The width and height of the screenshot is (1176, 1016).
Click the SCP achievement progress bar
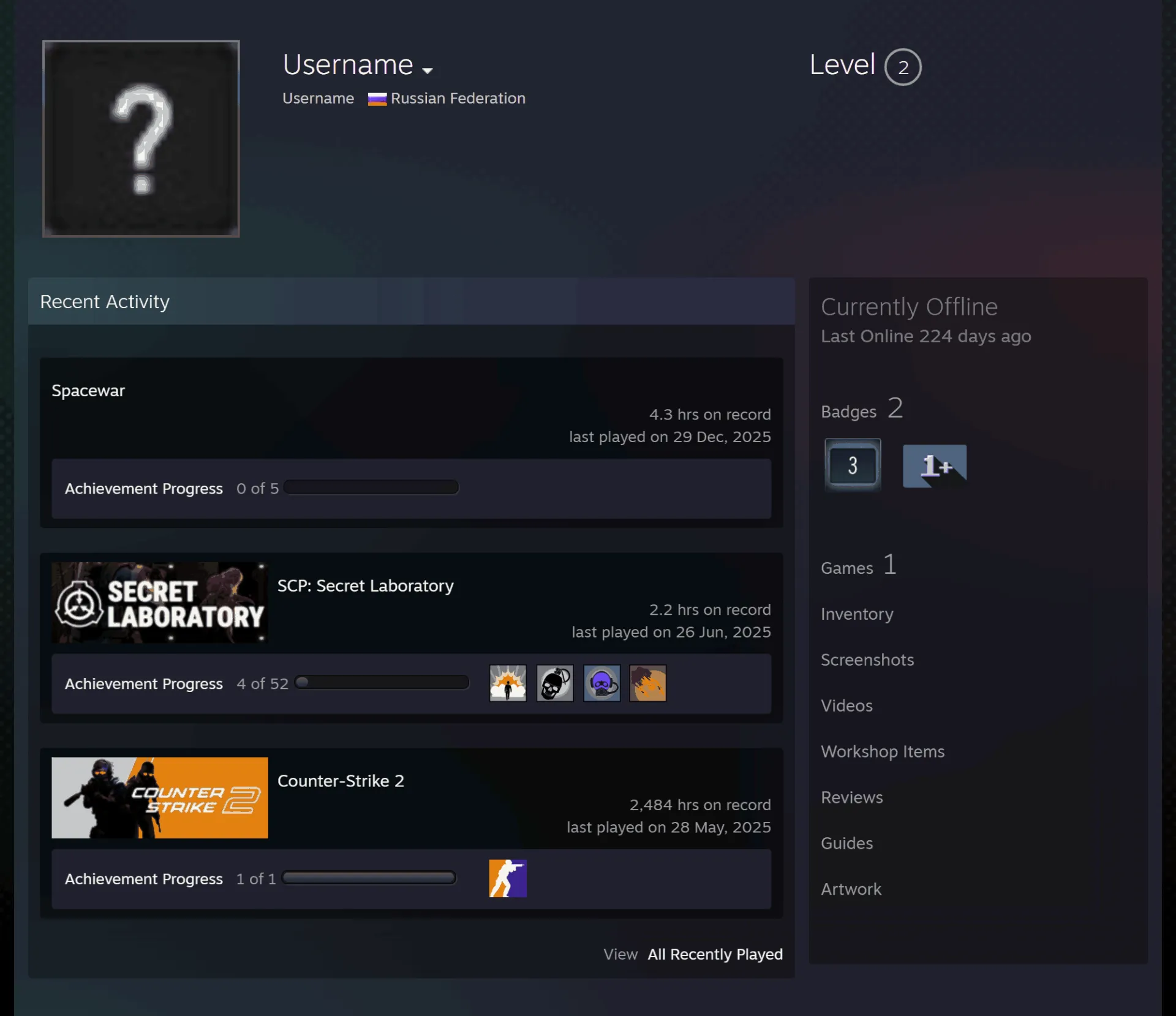(x=382, y=682)
